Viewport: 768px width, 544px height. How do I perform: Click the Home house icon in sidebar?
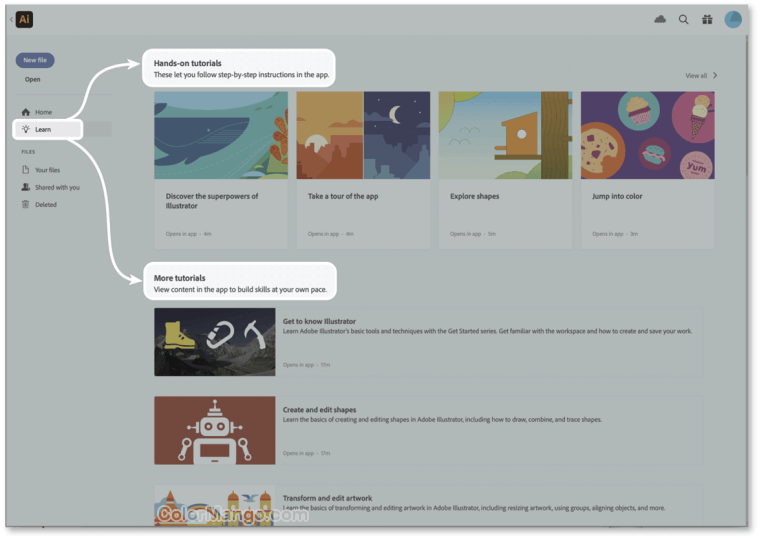[26, 113]
